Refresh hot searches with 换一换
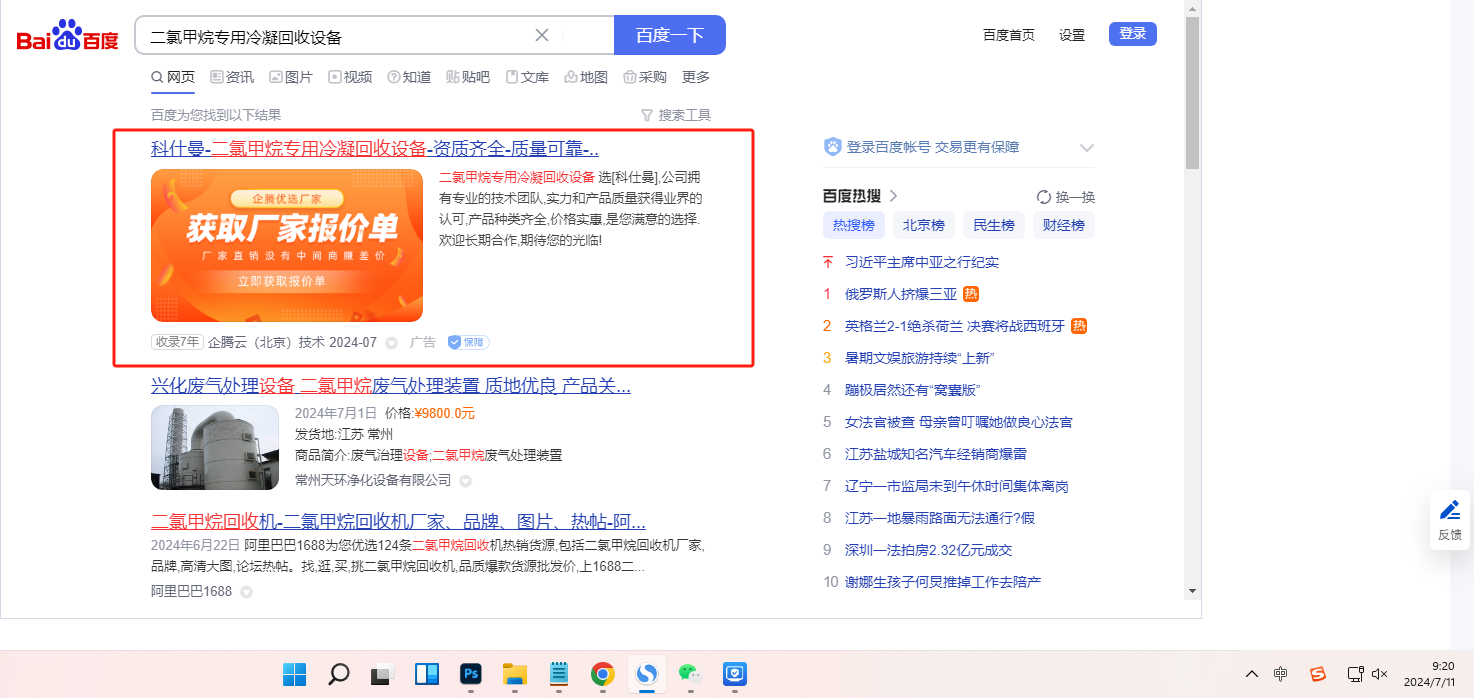Screen dimensions: 1474x698 click(x=1066, y=197)
